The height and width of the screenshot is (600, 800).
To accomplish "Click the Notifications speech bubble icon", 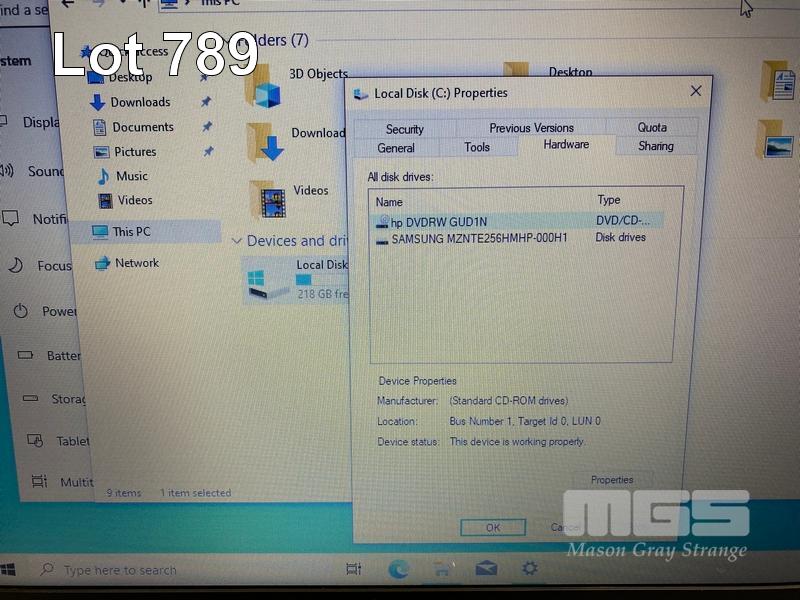I will [x=10, y=218].
